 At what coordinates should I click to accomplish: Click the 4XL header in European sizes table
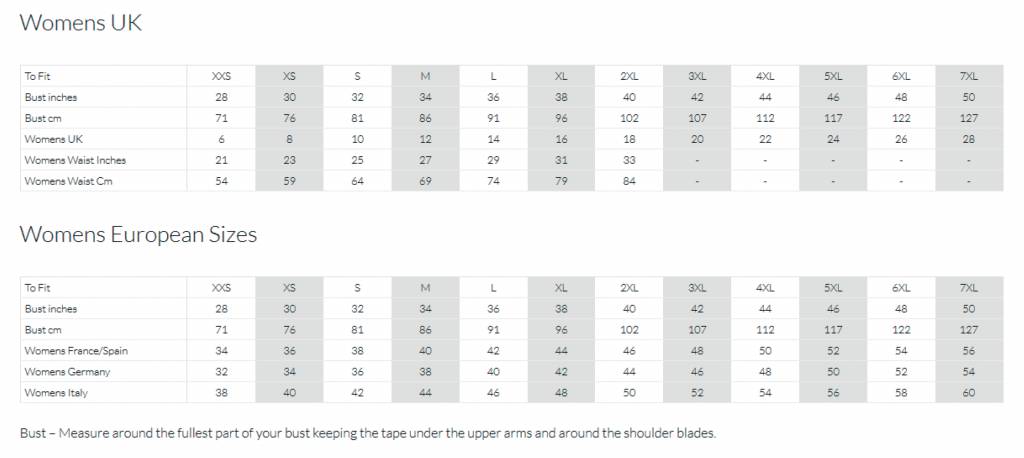(x=765, y=288)
